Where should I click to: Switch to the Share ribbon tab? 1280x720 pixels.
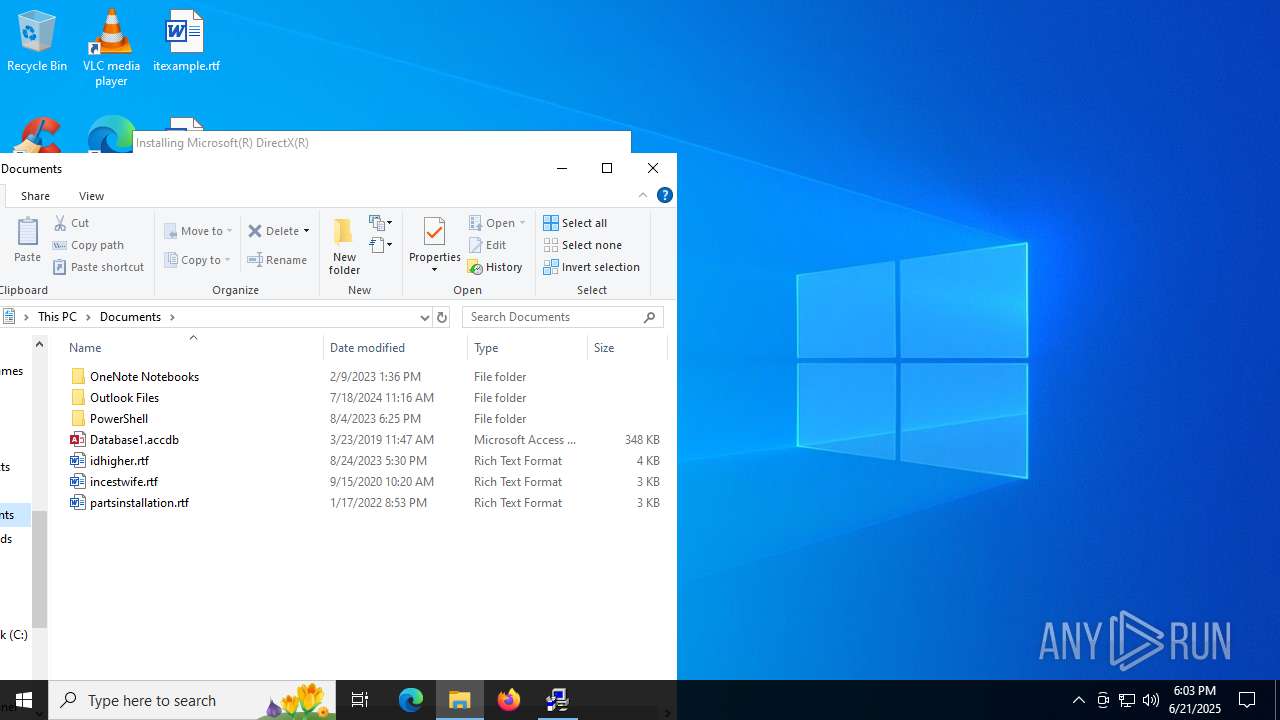click(x=35, y=196)
